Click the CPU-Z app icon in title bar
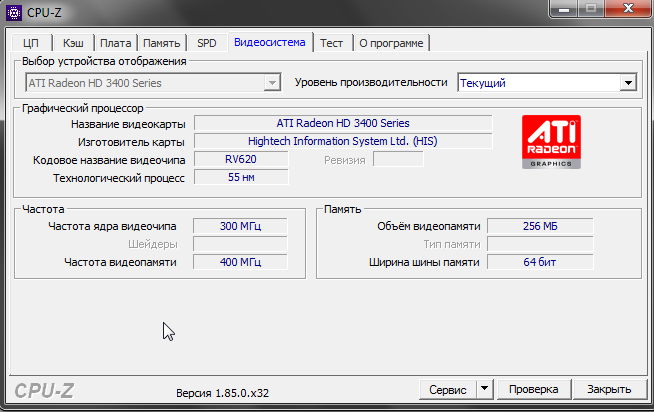 (x=14, y=13)
